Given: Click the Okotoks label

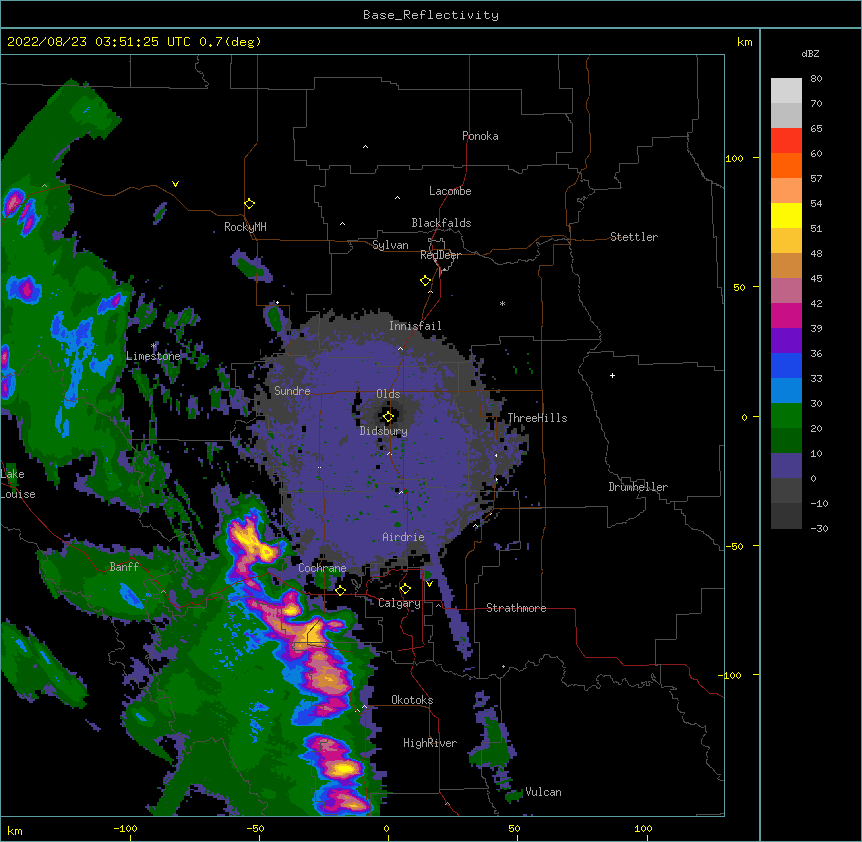Looking at the screenshot, I should click(412, 700).
